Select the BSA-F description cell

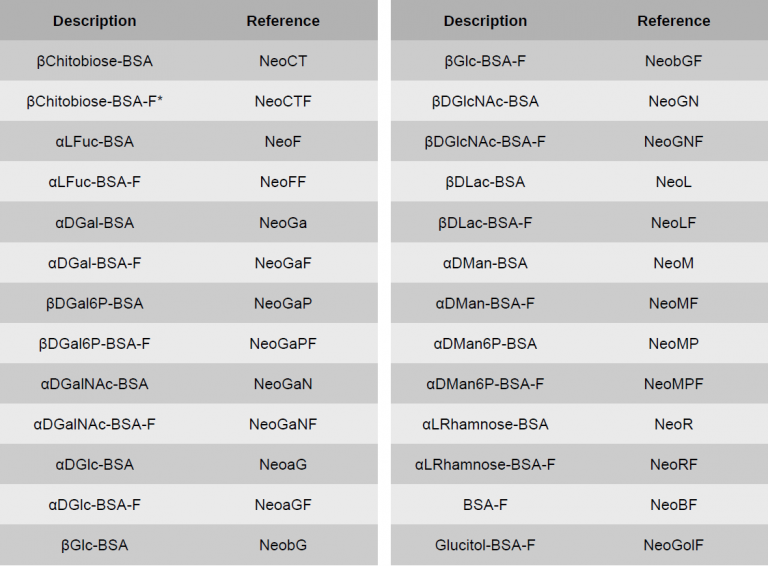[x=485, y=505]
